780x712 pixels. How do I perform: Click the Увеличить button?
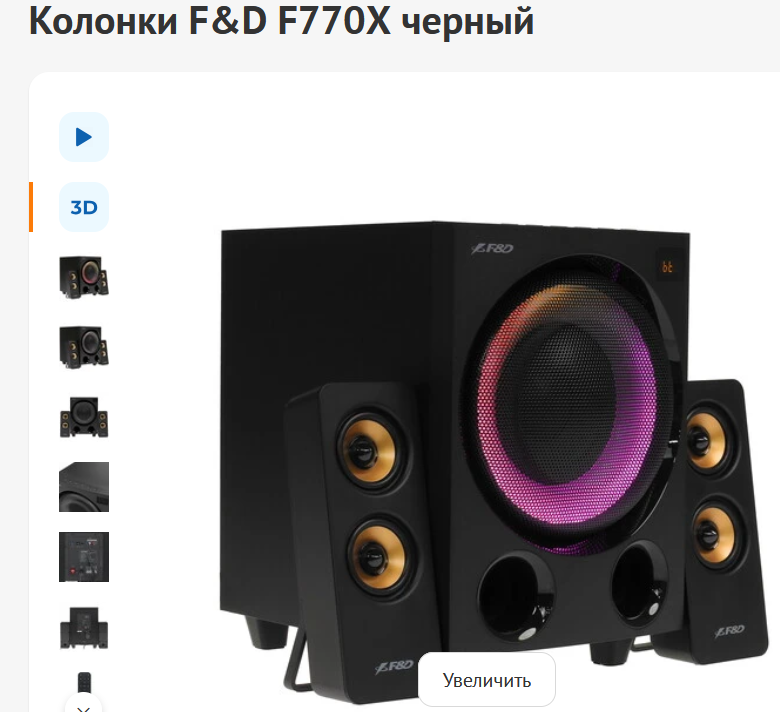(x=487, y=680)
